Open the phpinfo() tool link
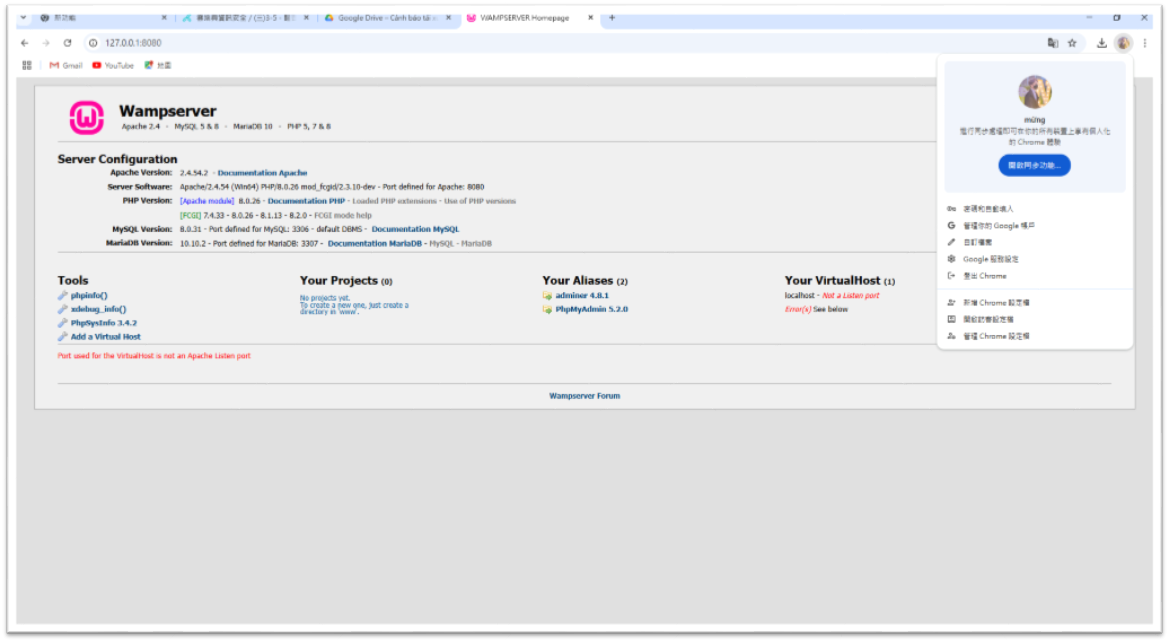The height and width of the screenshot is (642, 1170). click(x=89, y=296)
